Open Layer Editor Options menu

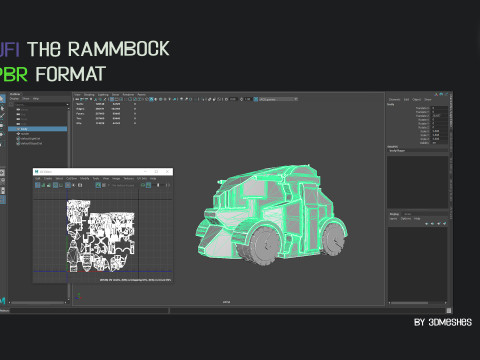pos(406,219)
